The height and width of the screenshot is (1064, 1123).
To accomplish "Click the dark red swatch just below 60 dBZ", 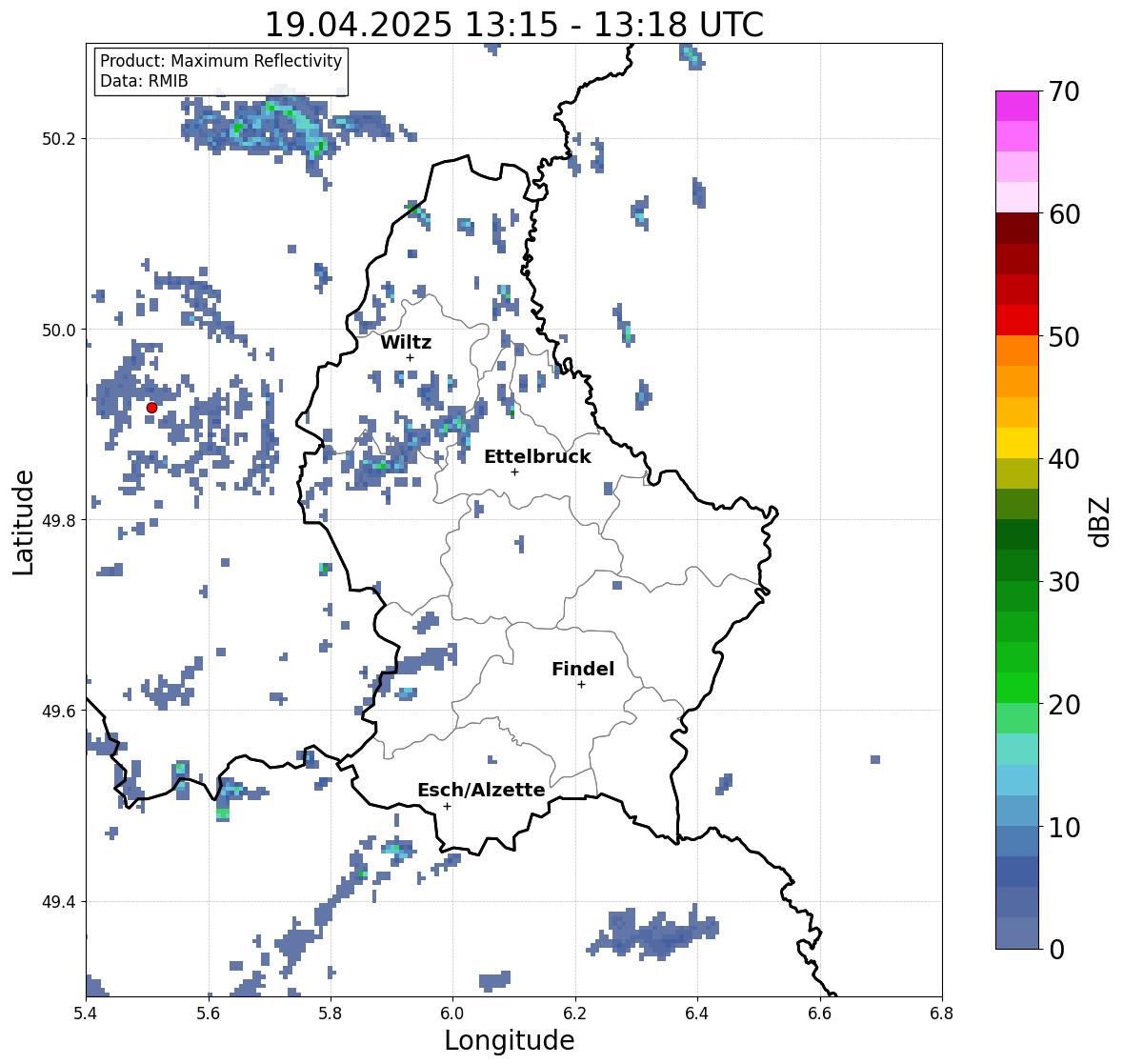I will [1017, 229].
